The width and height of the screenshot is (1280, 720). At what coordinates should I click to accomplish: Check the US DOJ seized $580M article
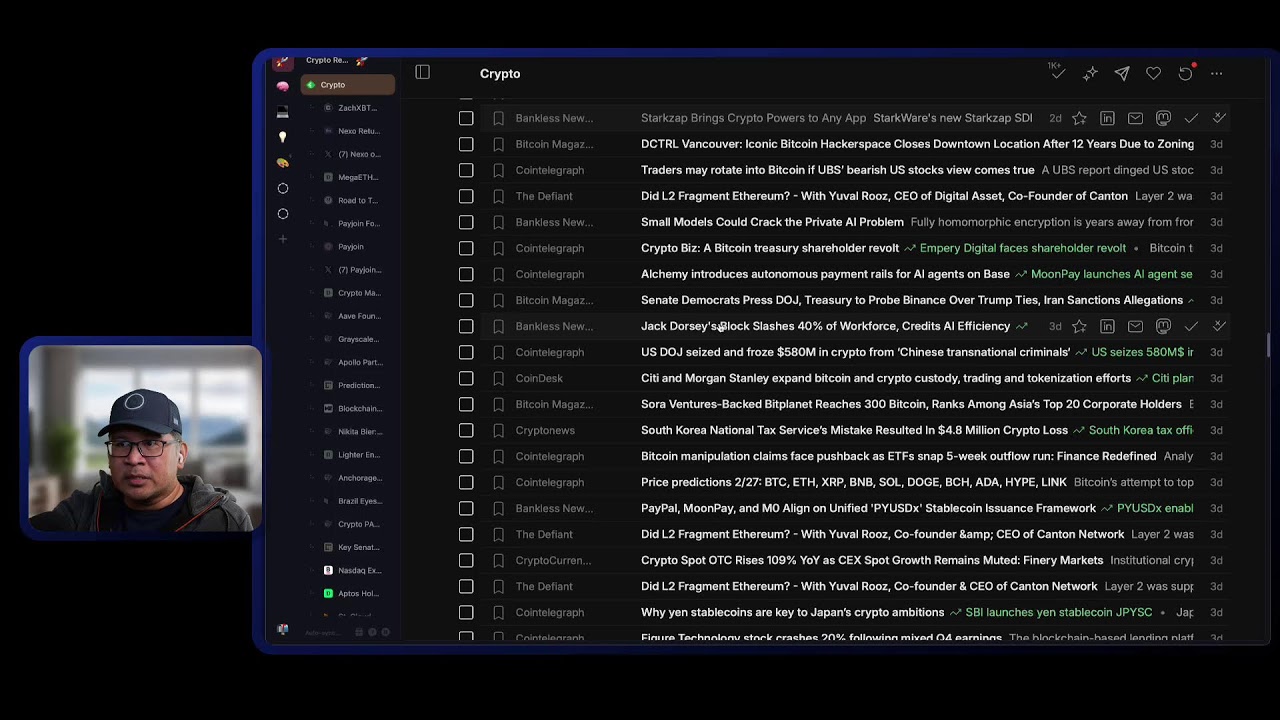pyautogui.click(x=466, y=352)
